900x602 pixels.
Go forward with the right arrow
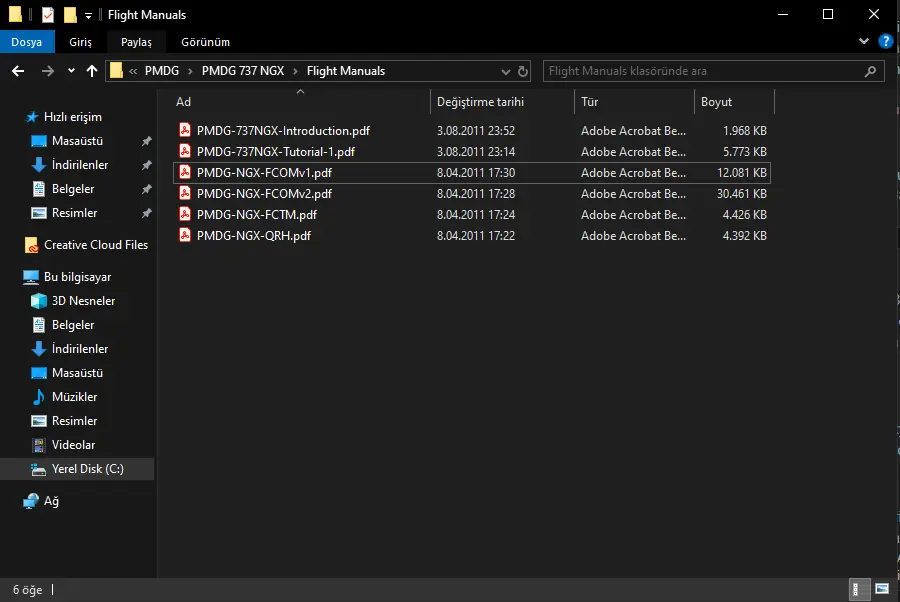coord(48,71)
